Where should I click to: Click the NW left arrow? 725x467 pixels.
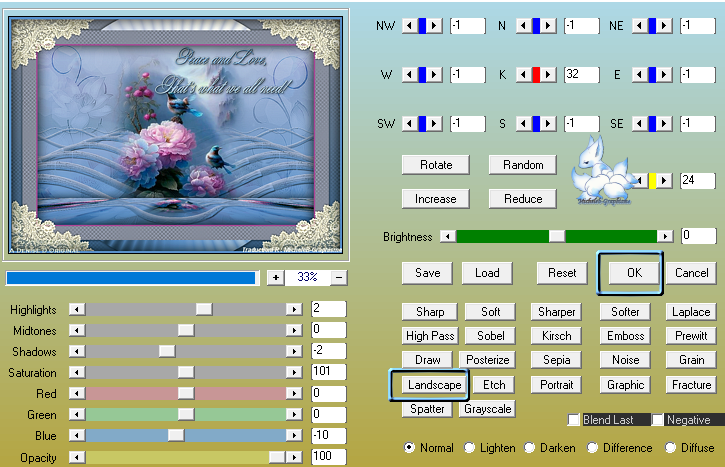[409, 26]
